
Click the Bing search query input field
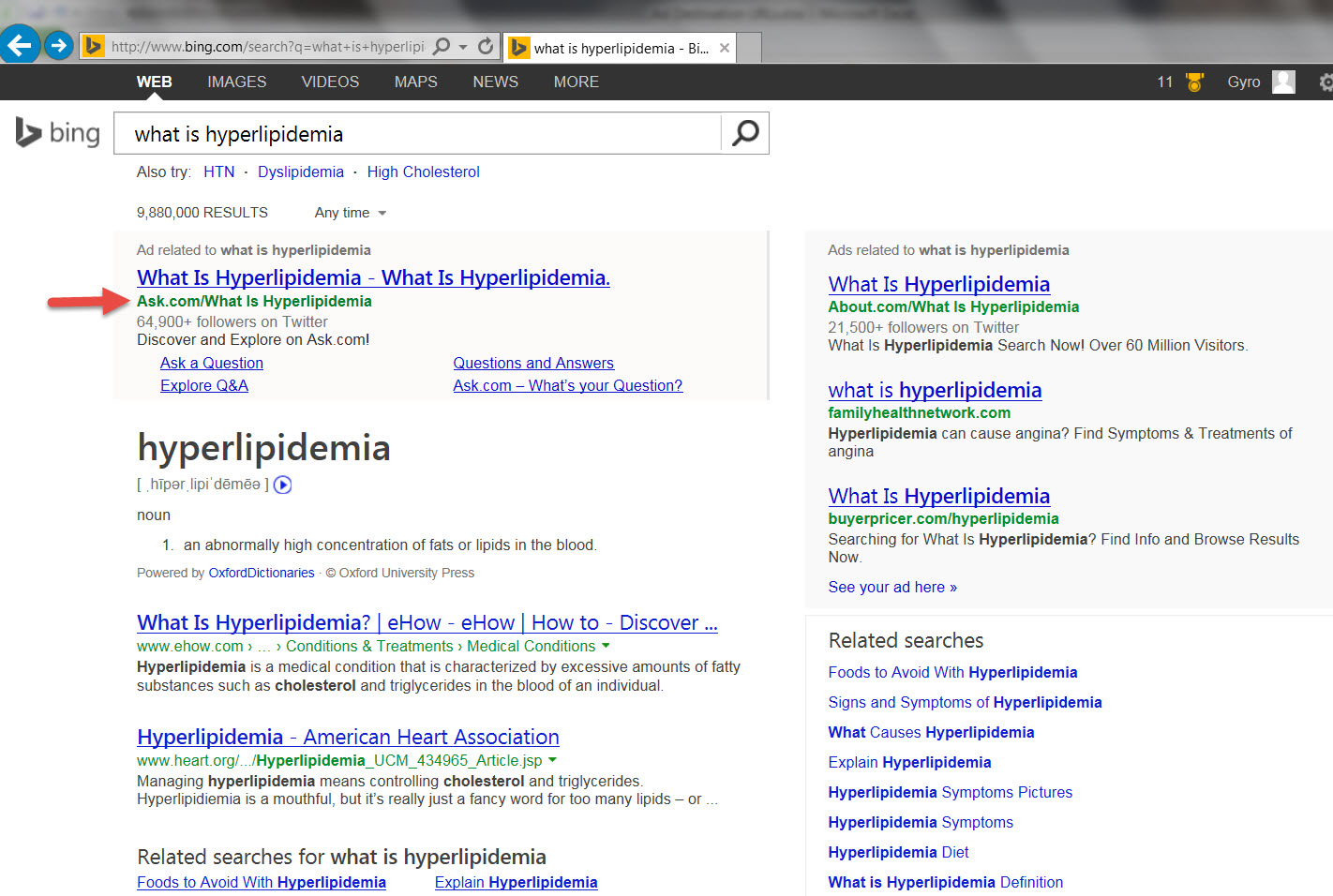pyautogui.click(x=417, y=134)
